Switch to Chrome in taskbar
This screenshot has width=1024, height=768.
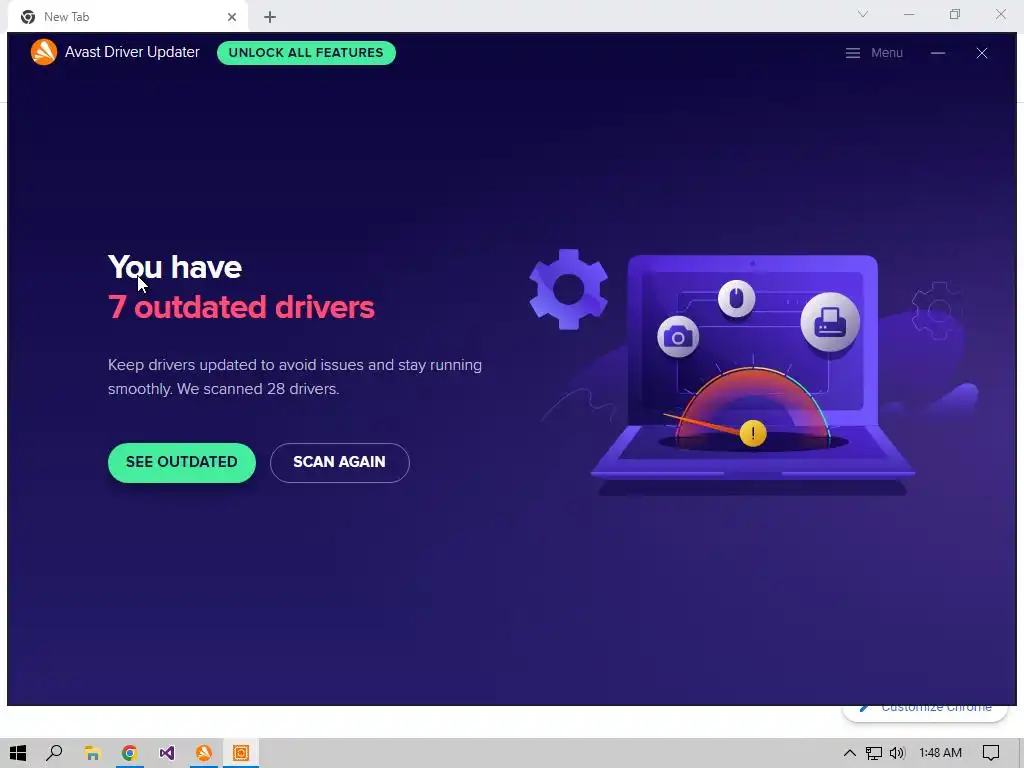[129, 753]
